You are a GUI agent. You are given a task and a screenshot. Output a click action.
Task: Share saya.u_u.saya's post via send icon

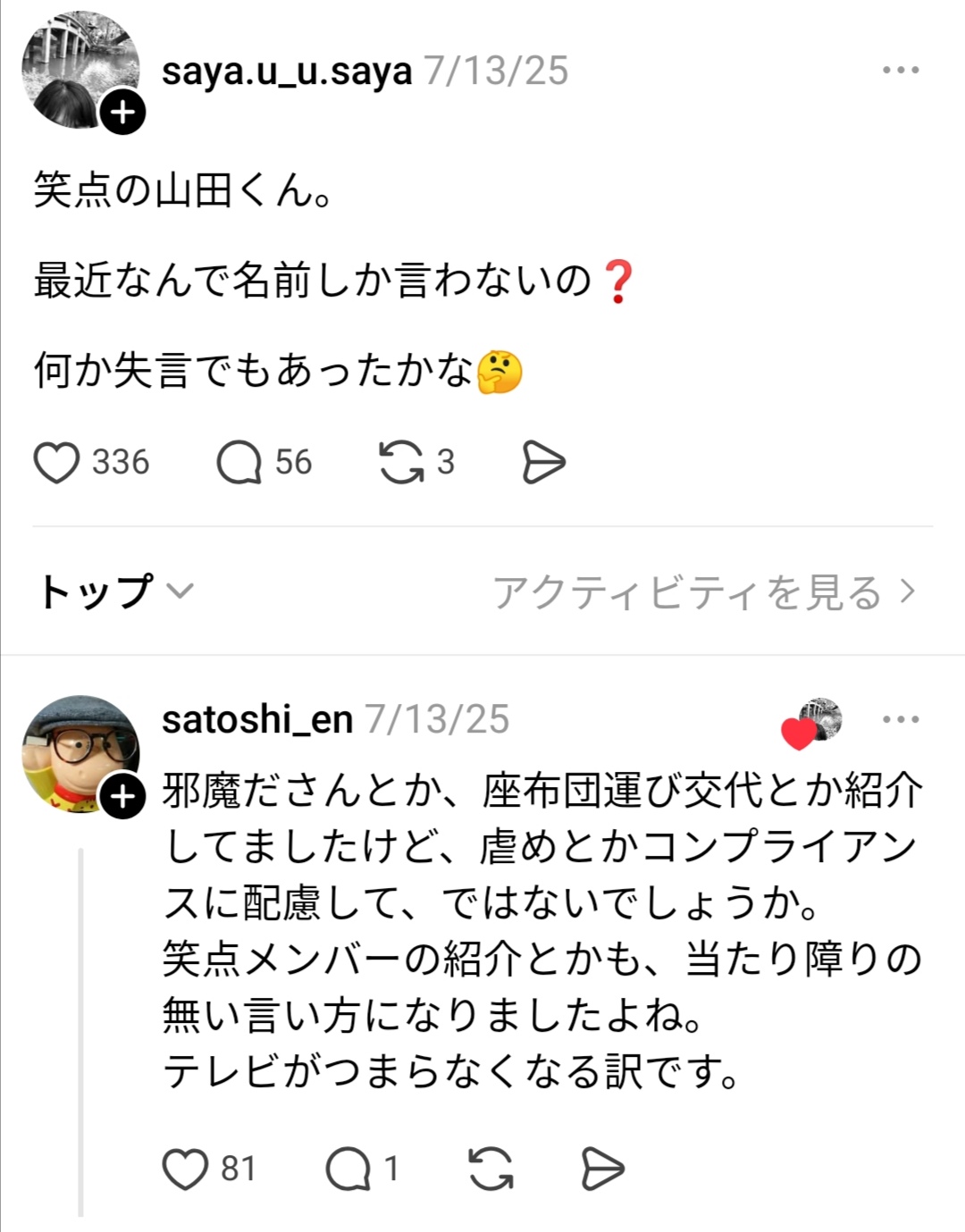click(543, 463)
